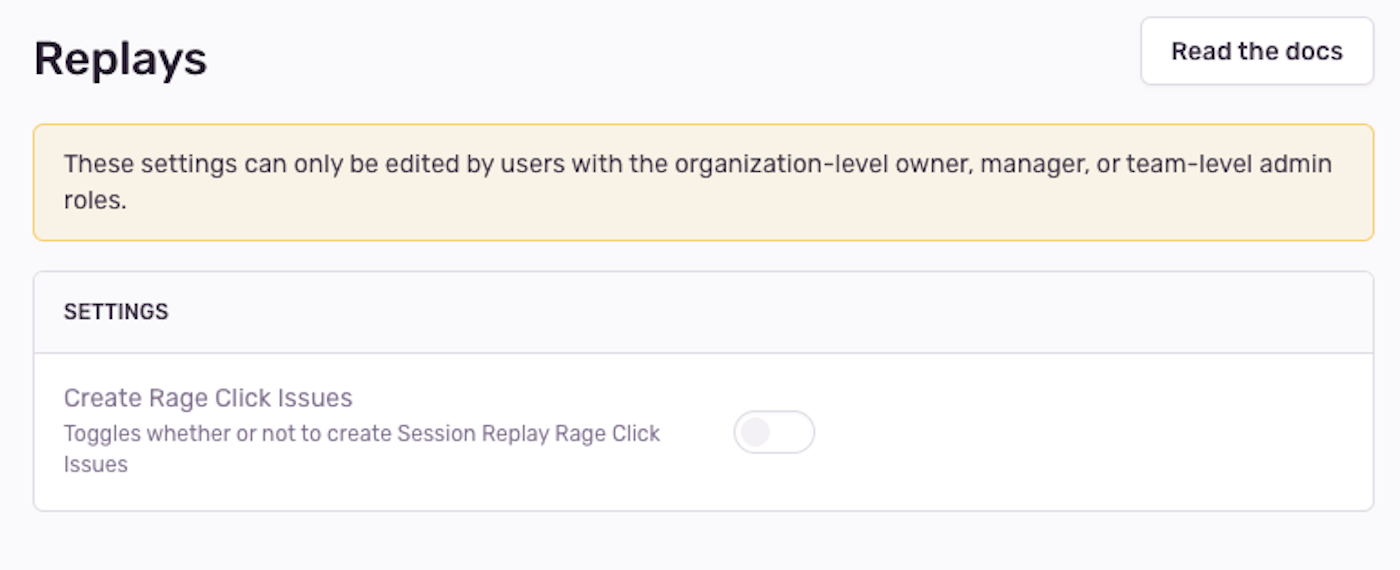Click blank page area below Settings panel
This screenshot has height=570, width=1400.
coord(700,542)
